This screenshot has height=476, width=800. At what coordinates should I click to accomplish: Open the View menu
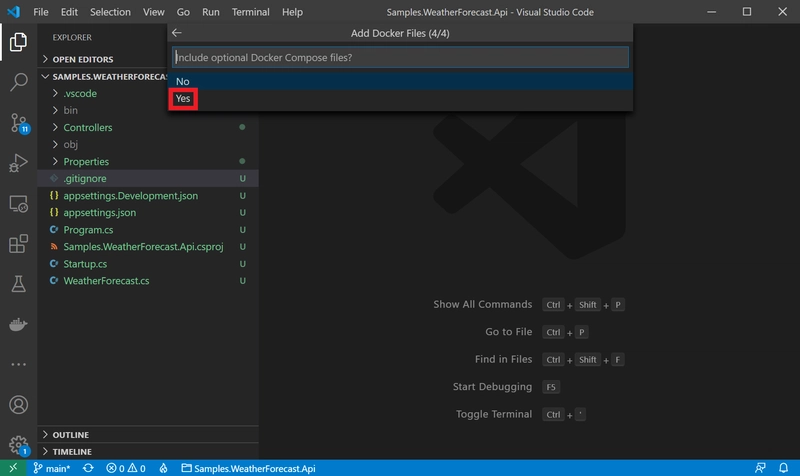[153, 12]
